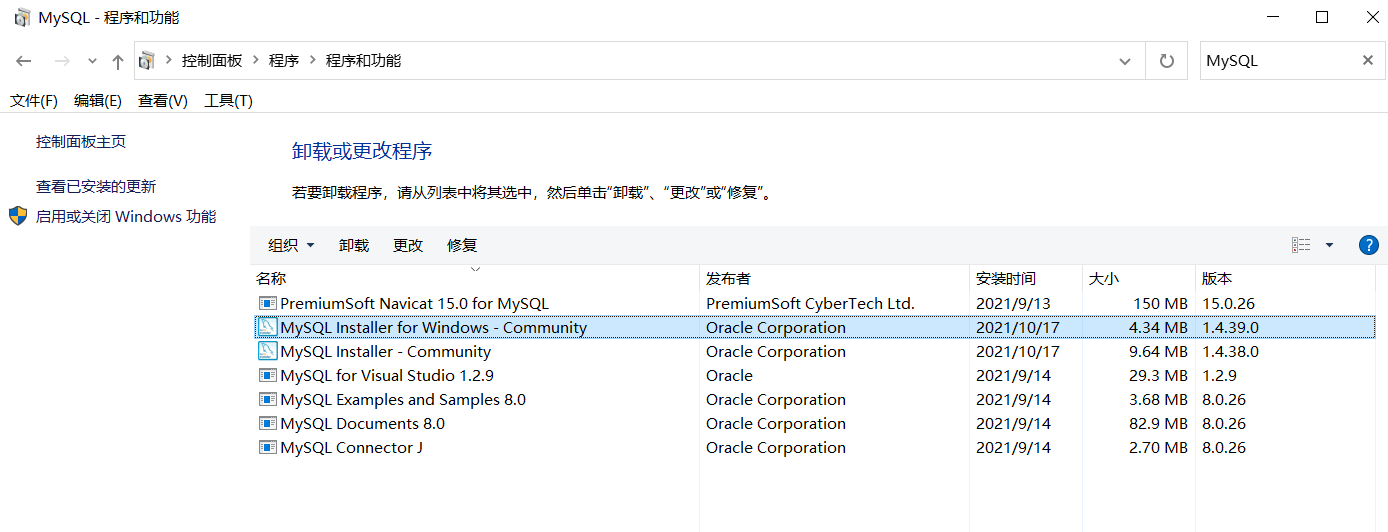Expand chevron after 控制面板 breadcrumb
Screen dimensions: 1388x532
tap(256, 61)
